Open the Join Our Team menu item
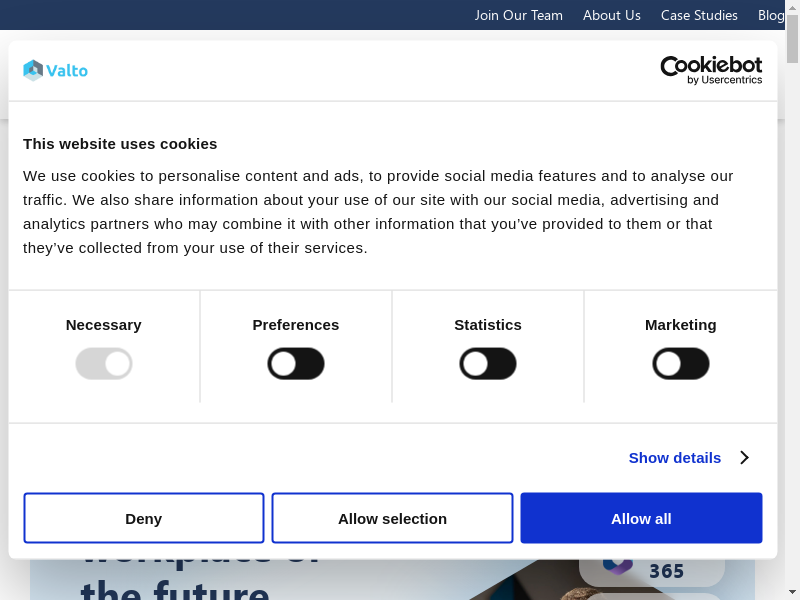The width and height of the screenshot is (800, 600). tap(518, 15)
